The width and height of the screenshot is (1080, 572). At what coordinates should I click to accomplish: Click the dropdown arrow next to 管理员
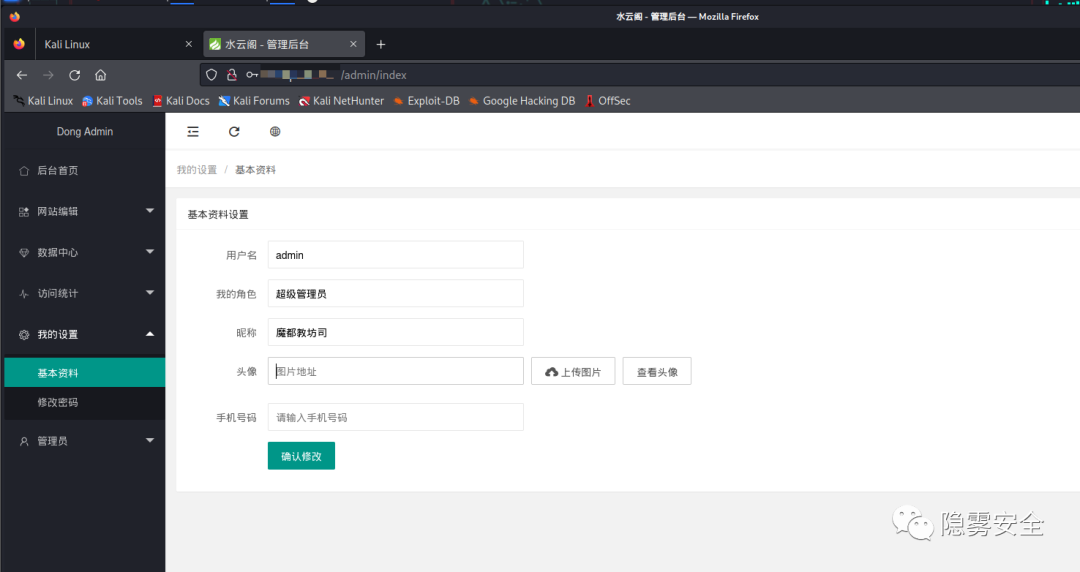150,440
